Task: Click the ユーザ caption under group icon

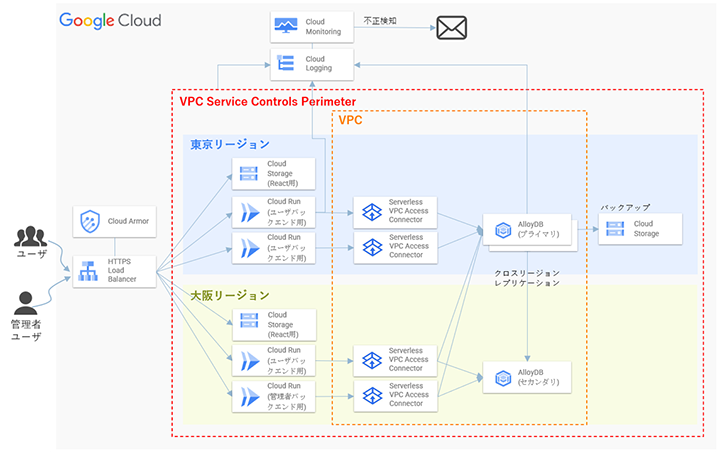Action: point(31,254)
